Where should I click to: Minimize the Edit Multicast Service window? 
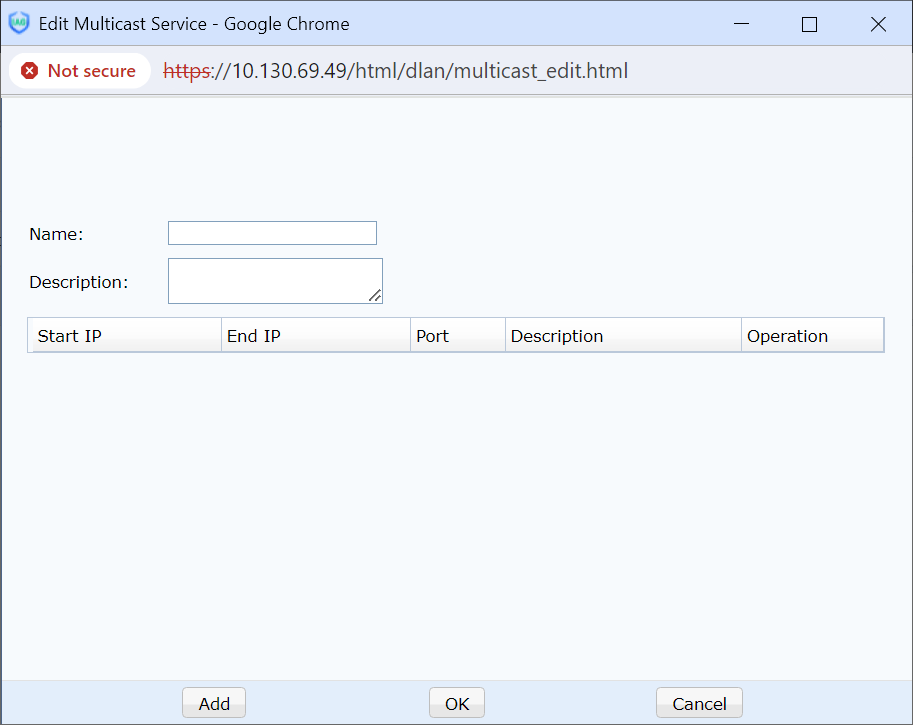click(x=741, y=24)
